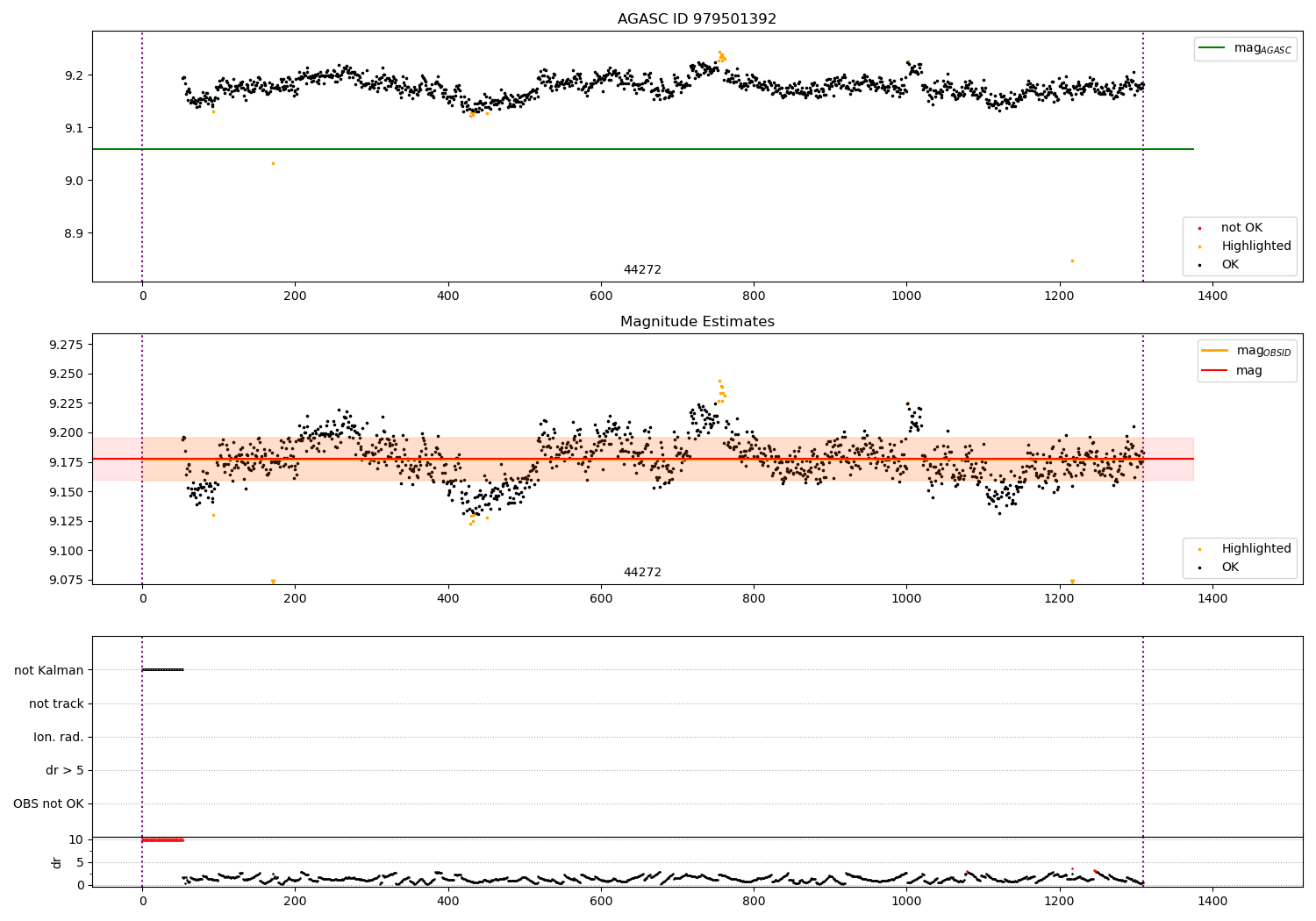1316x921 pixels.
Task: Click the "800" x-tick under the bottom plot
Action: (x=754, y=901)
